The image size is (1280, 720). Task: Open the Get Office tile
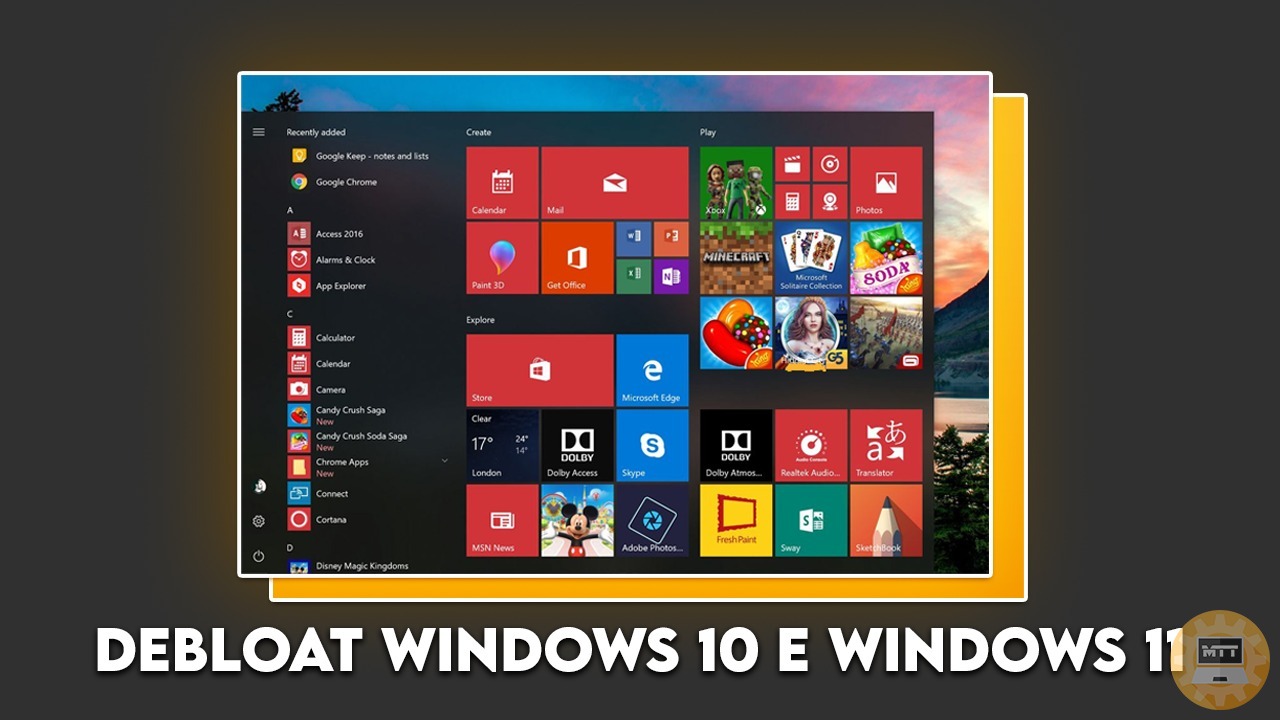(578, 258)
